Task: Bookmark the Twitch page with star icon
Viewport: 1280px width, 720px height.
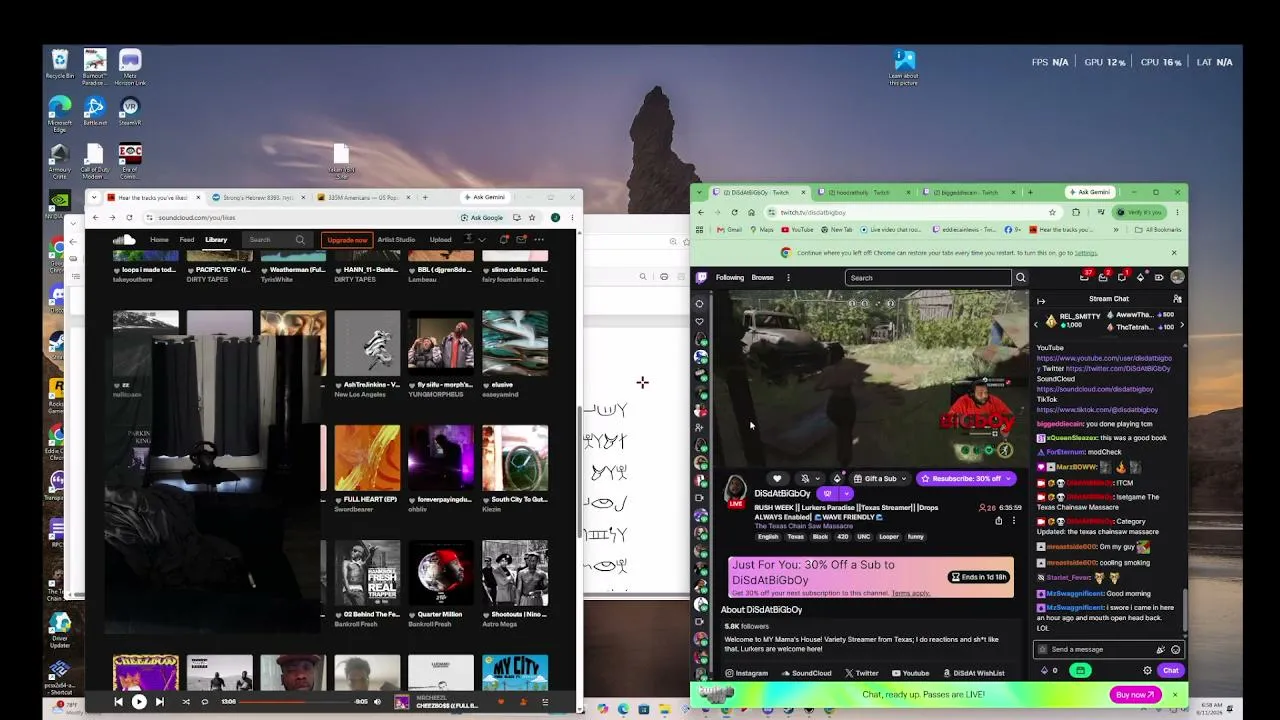Action: click(1052, 212)
